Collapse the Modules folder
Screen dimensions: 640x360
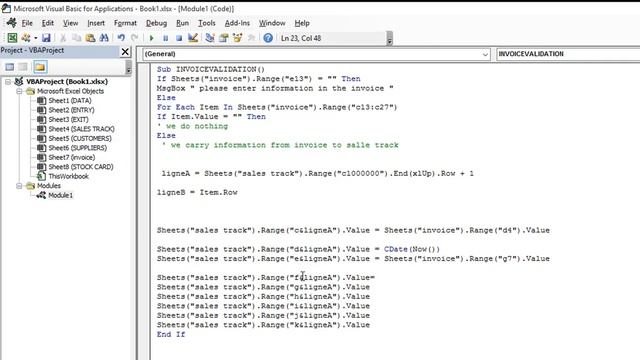[19, 186]
